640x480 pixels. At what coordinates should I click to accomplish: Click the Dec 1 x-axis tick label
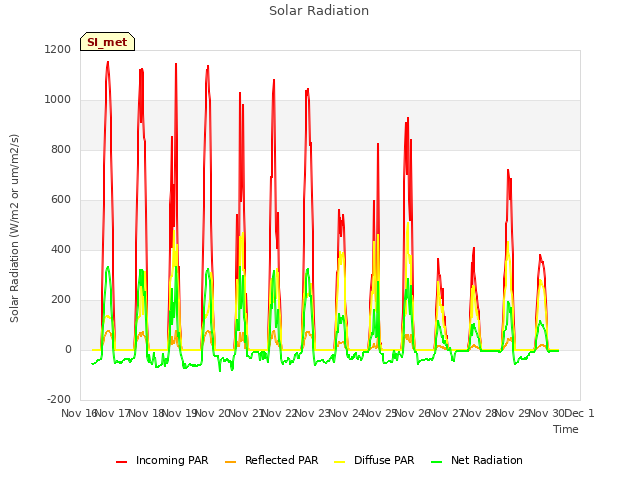pos(580,413)
